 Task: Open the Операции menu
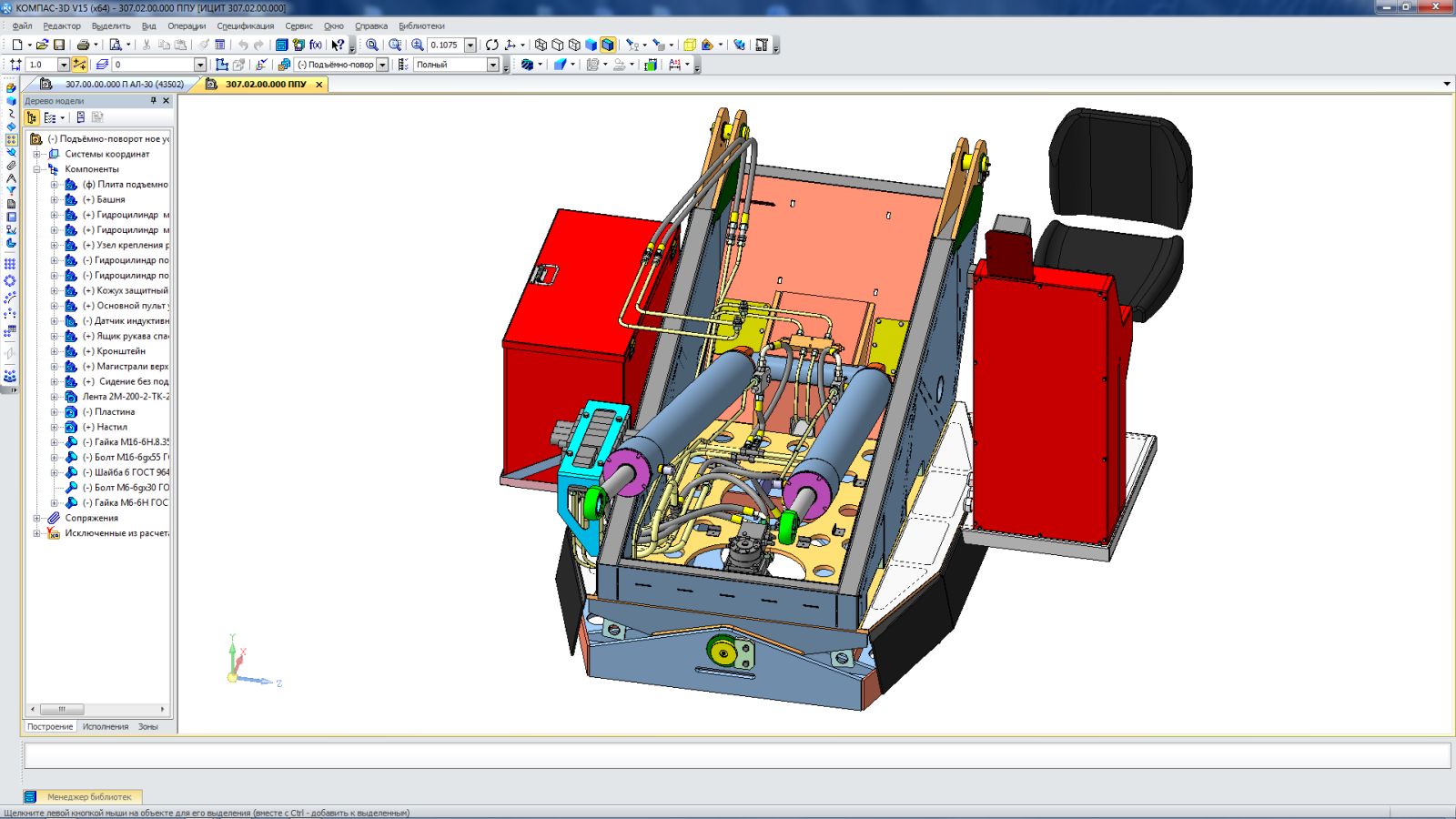tap(187, 26)
